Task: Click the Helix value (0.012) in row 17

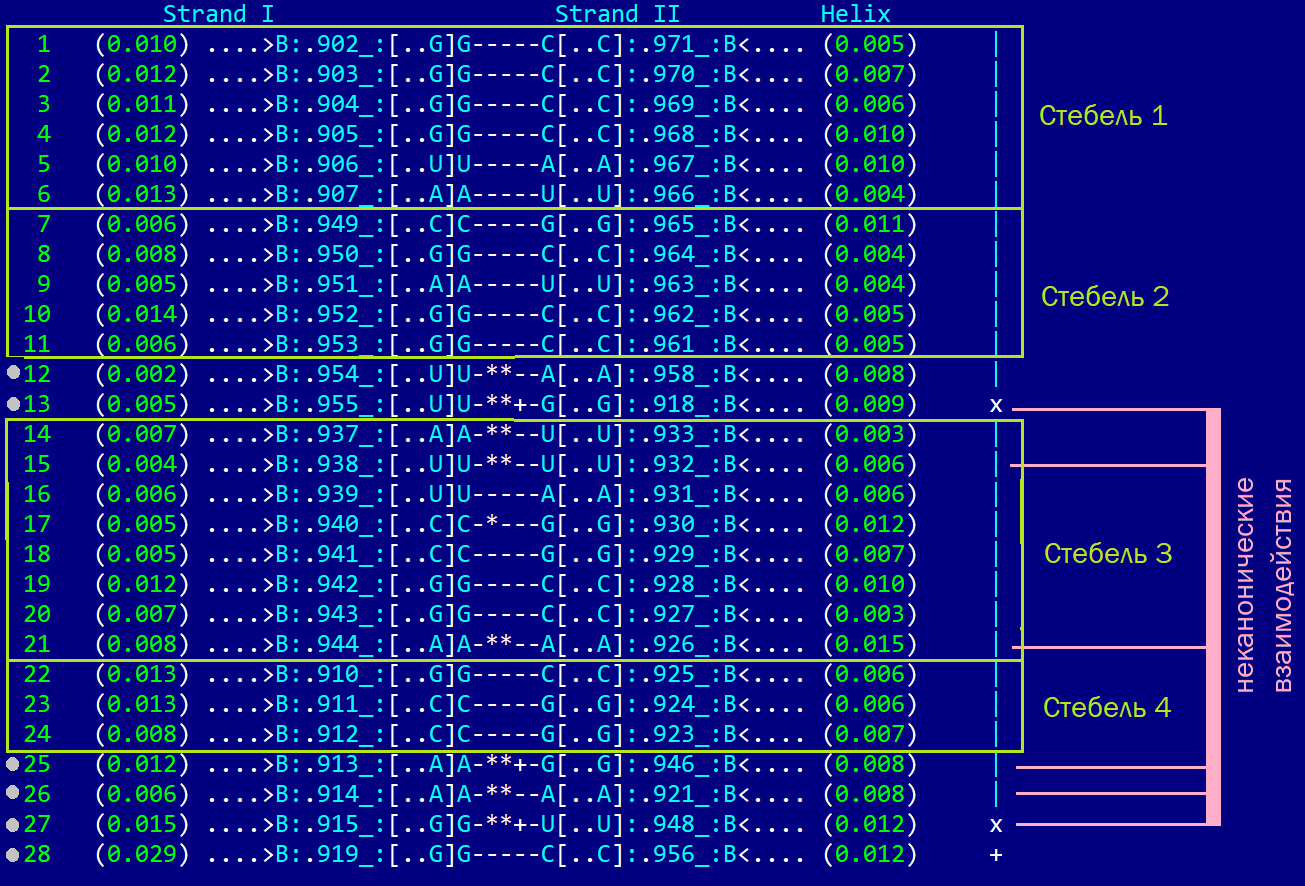Action: pyautogui.click(x=870, y=524)
